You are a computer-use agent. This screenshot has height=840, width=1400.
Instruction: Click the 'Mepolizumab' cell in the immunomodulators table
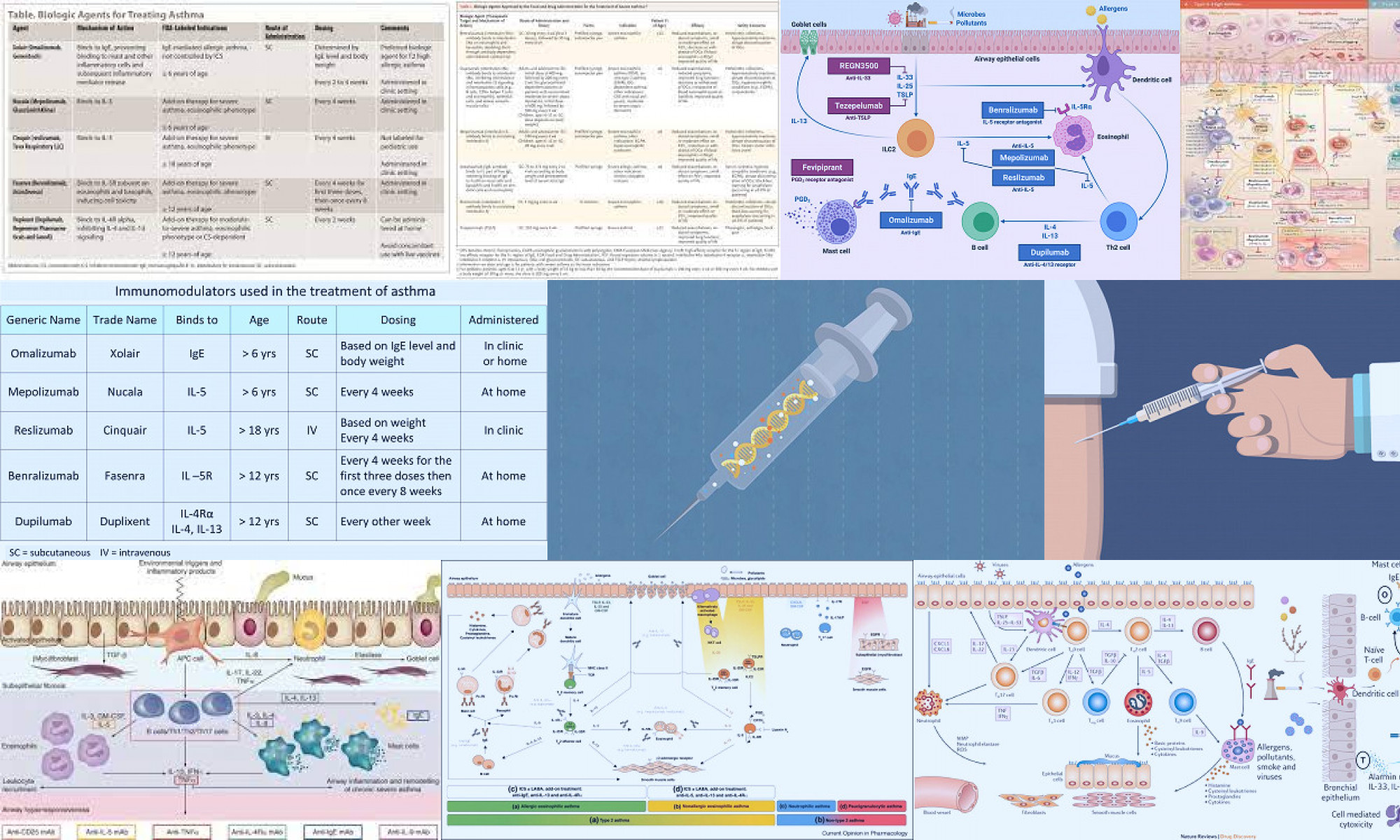pyautogui.click(x=43, y=392)
